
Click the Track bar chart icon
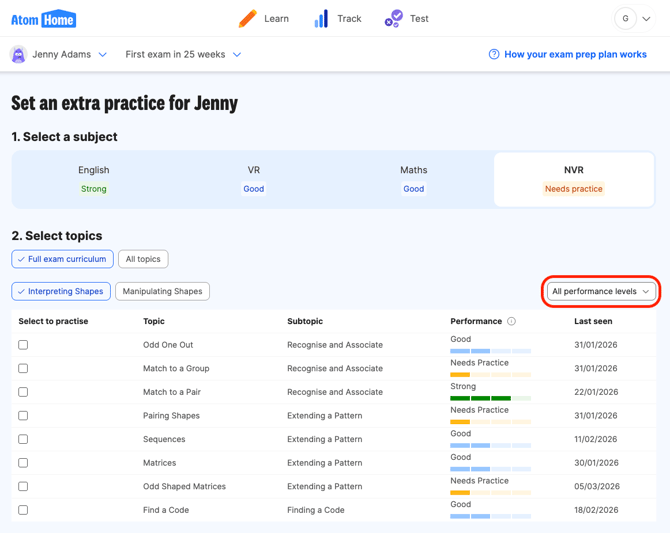tap(321, 19)
